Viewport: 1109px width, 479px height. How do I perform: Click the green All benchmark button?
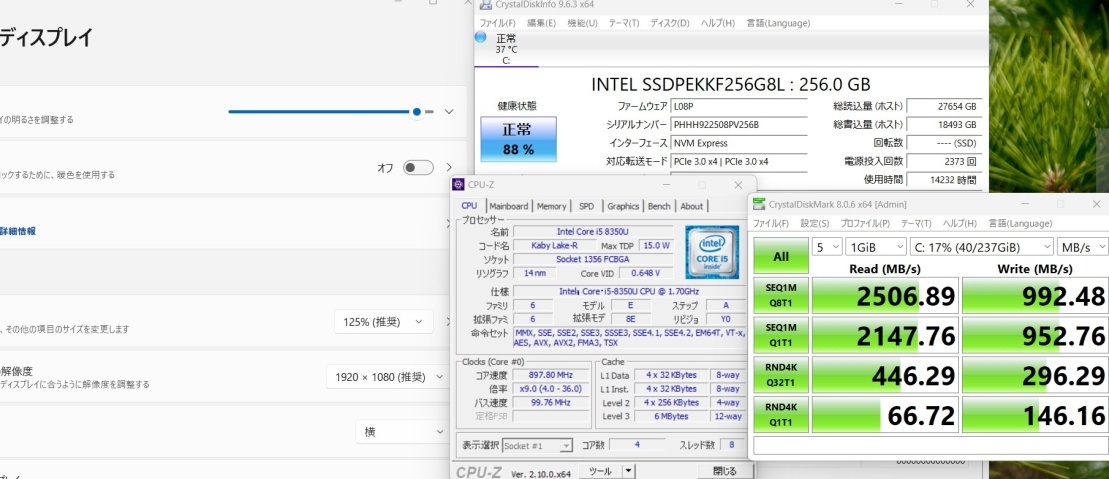[781, 256]
